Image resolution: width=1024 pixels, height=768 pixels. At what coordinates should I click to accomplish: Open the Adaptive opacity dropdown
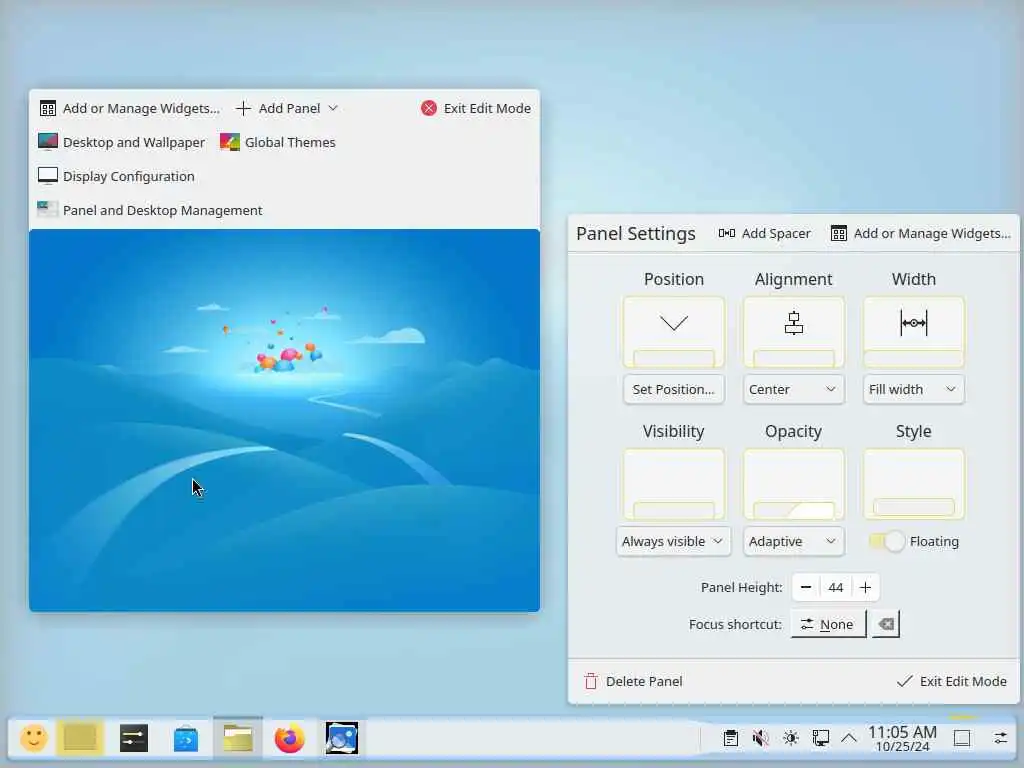[x=793, y=541]
